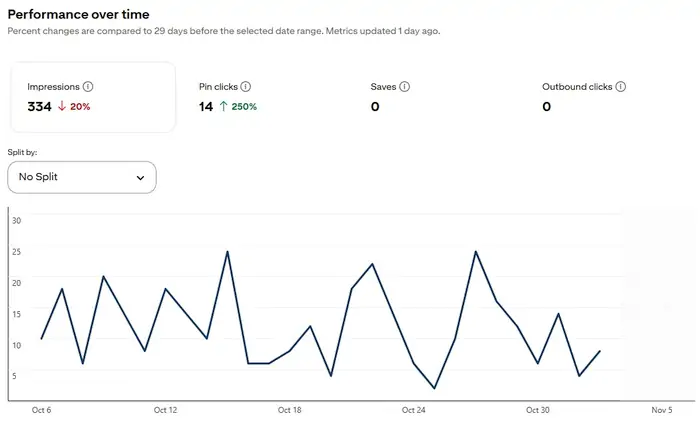
Task: Click the Split by dropdown chevron arrow
Action: [x=140, y=178]
